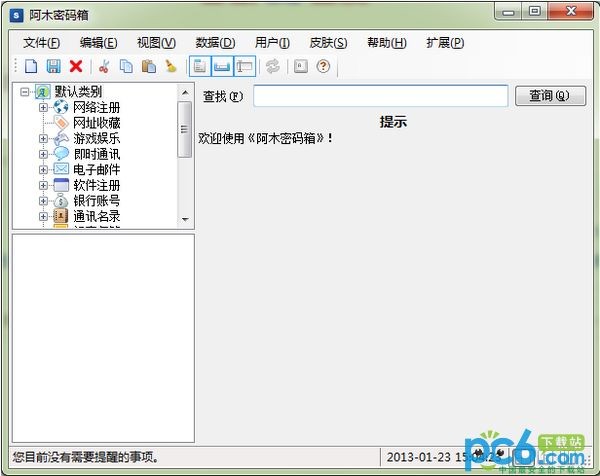Screen dimensions: 600x476
Task: Click the 通讯名录 address book icon
Action: 61,216
